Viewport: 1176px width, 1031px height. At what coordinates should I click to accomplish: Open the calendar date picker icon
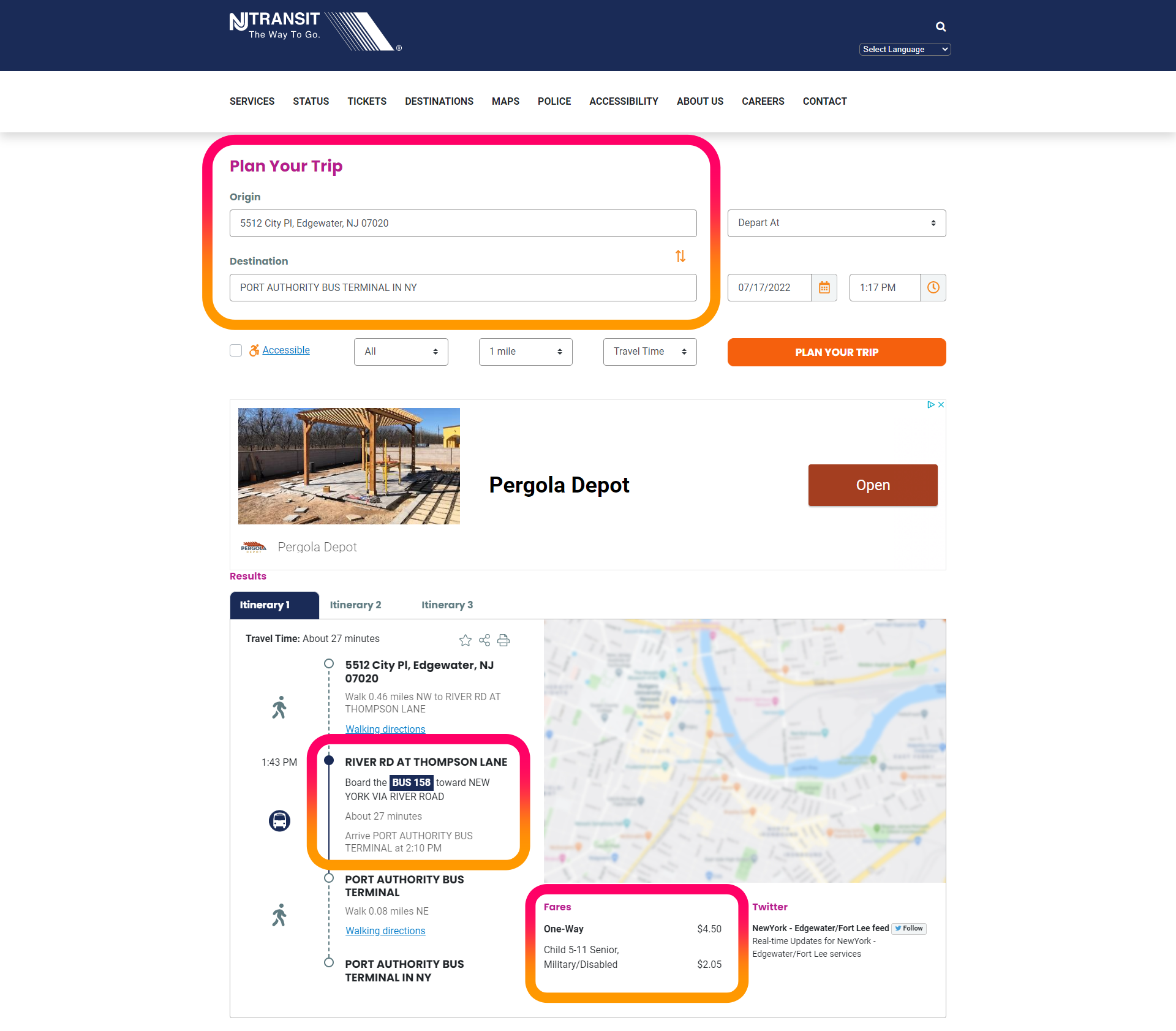click(x=824, y=287)
